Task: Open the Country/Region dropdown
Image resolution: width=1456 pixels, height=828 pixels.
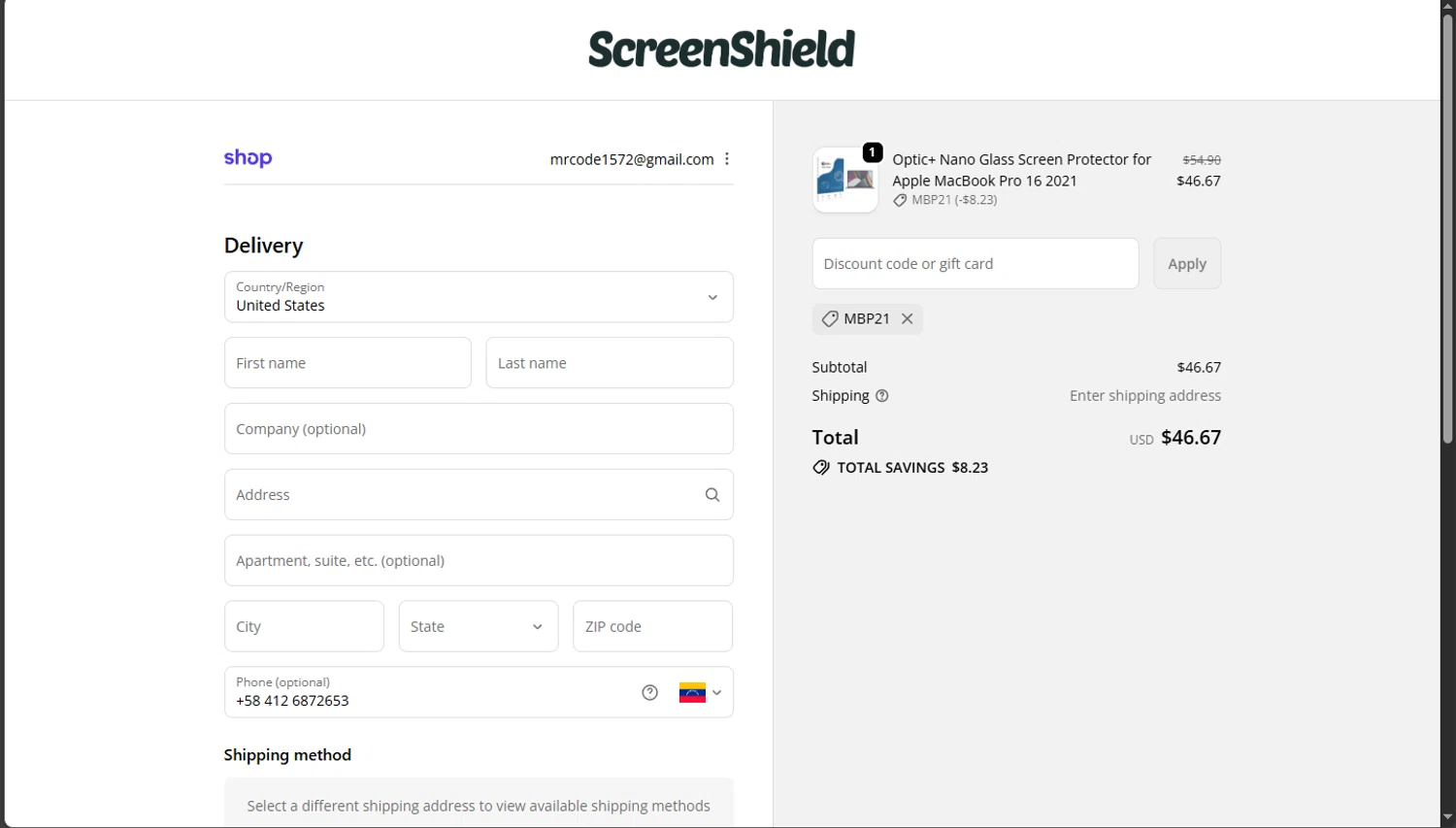Action: [479, 297]
